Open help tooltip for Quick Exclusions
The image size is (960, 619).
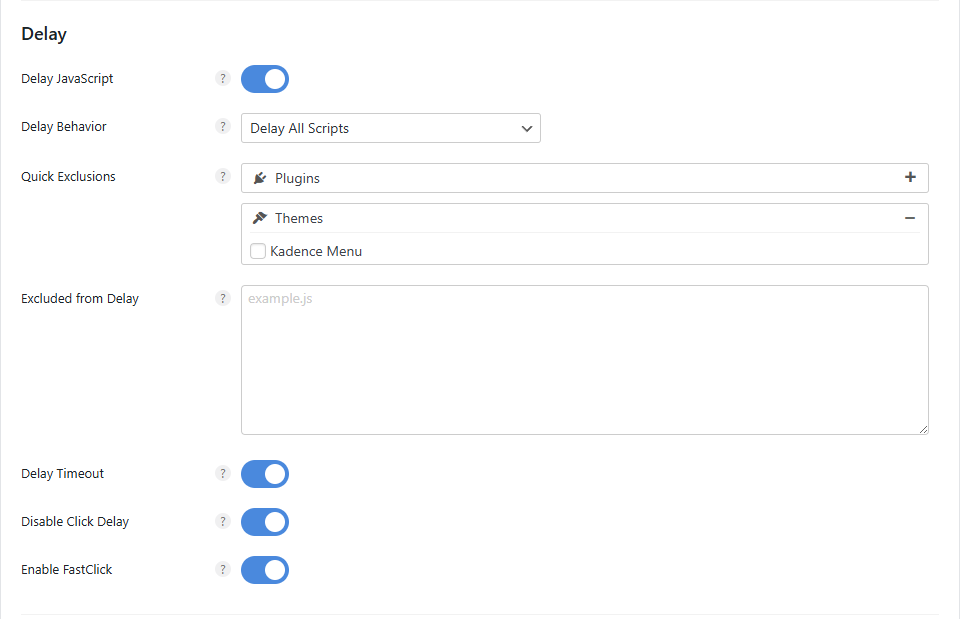[x=223, y=177]
